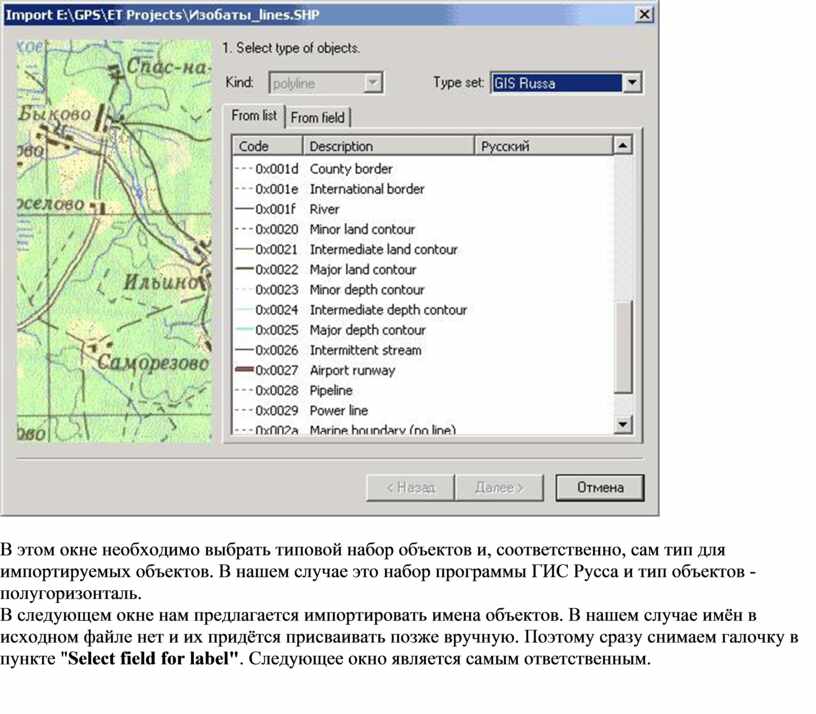Select Intermediate land contour entry
The image size is (816, 714).
423,249
